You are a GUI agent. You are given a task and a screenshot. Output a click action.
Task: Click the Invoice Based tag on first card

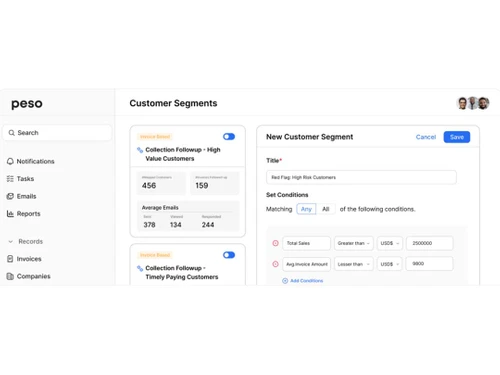point(155,137)
